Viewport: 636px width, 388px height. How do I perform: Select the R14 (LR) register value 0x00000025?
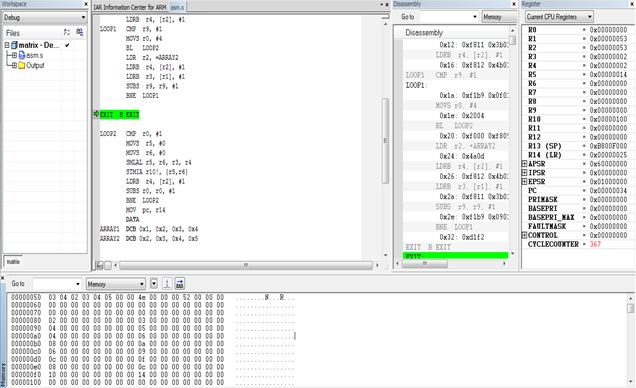(608, 155)
